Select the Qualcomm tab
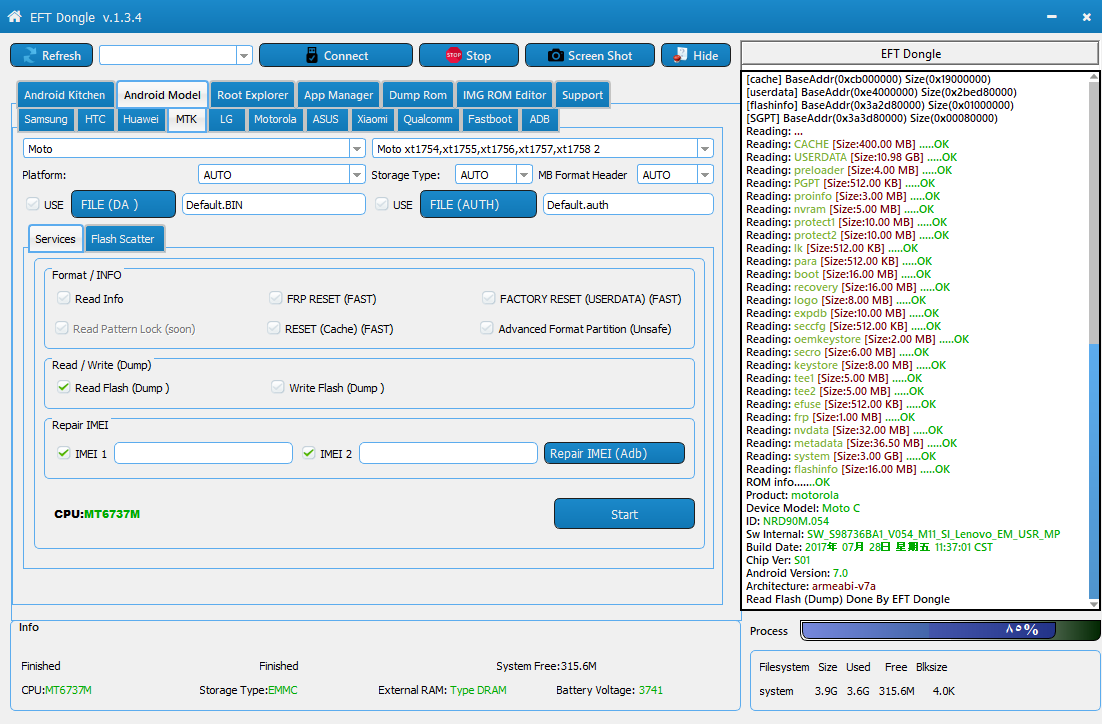 click(x=428, y=119)
